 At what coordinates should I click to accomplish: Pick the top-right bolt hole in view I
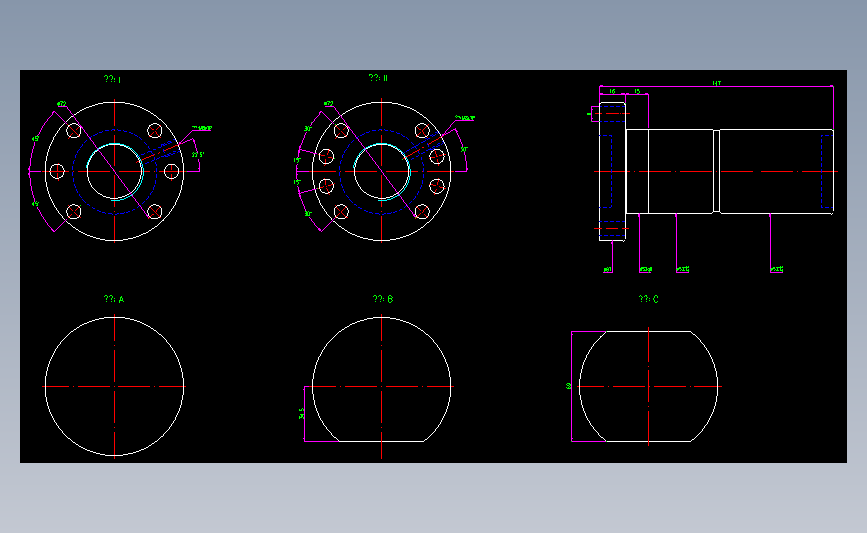point(155,131)
